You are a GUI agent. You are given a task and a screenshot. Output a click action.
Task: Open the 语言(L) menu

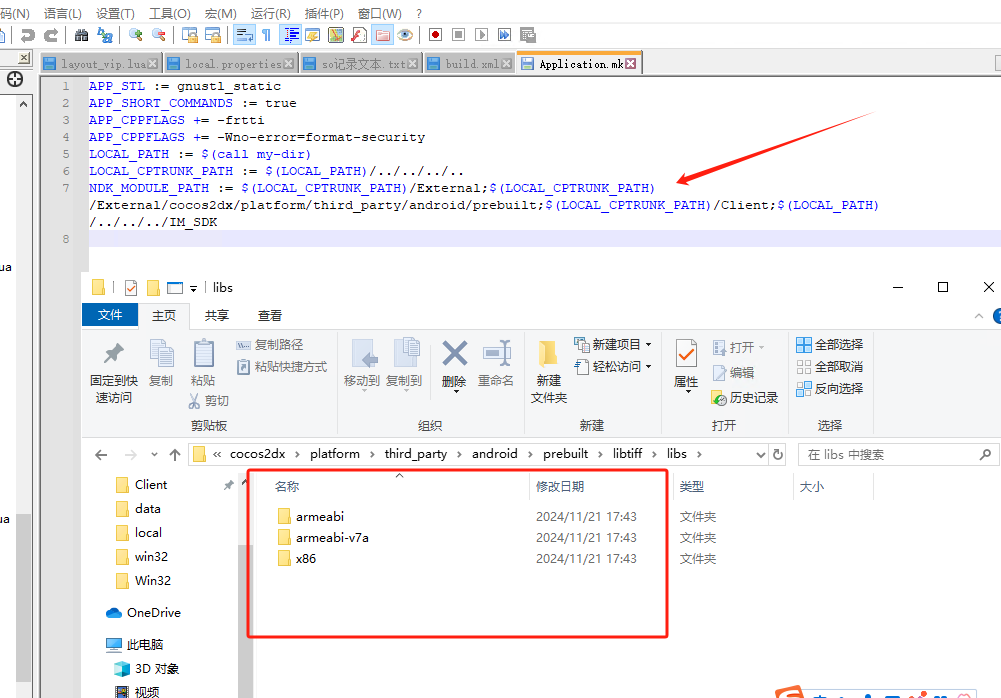tap(63, 13)
